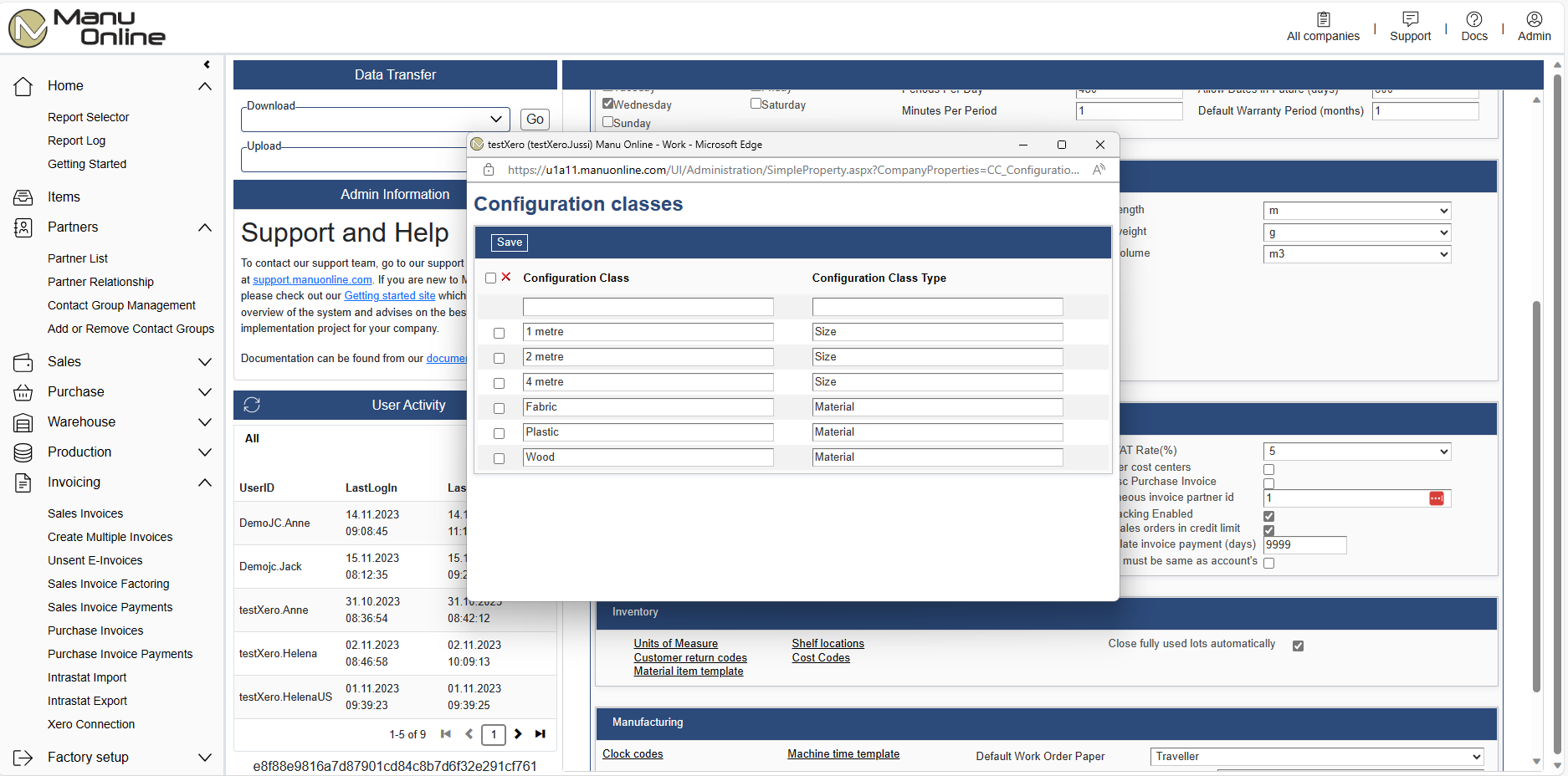Screen dimensions: 1568x776
Task: Tick the checkbox for Fabric row
Action: [500, 408]
